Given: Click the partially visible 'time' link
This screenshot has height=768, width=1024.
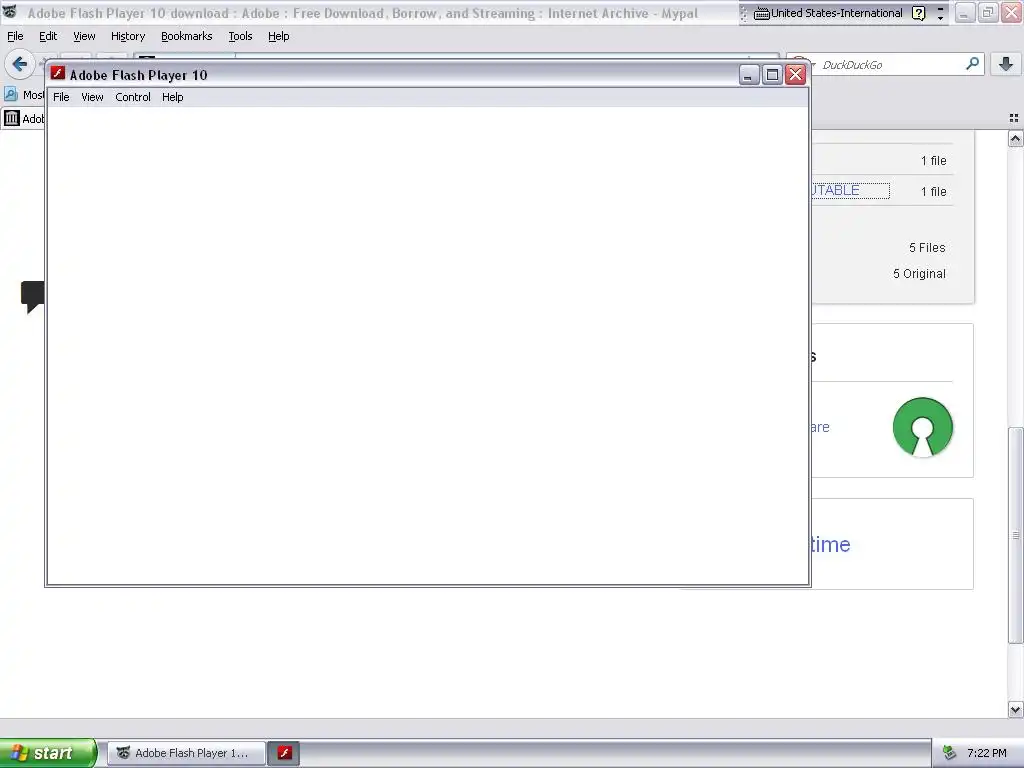Looking at the screenshot, I should coord(831,545).
